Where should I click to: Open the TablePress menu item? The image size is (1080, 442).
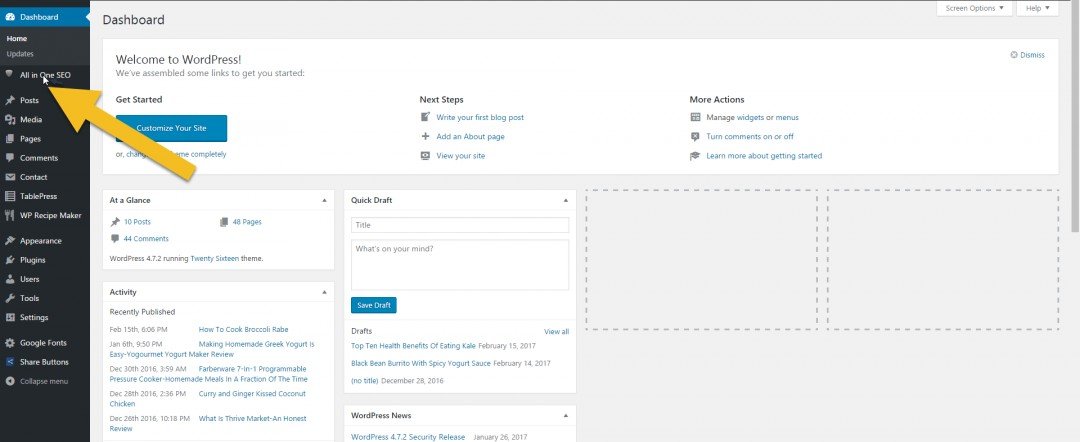(x=45, y=196)
